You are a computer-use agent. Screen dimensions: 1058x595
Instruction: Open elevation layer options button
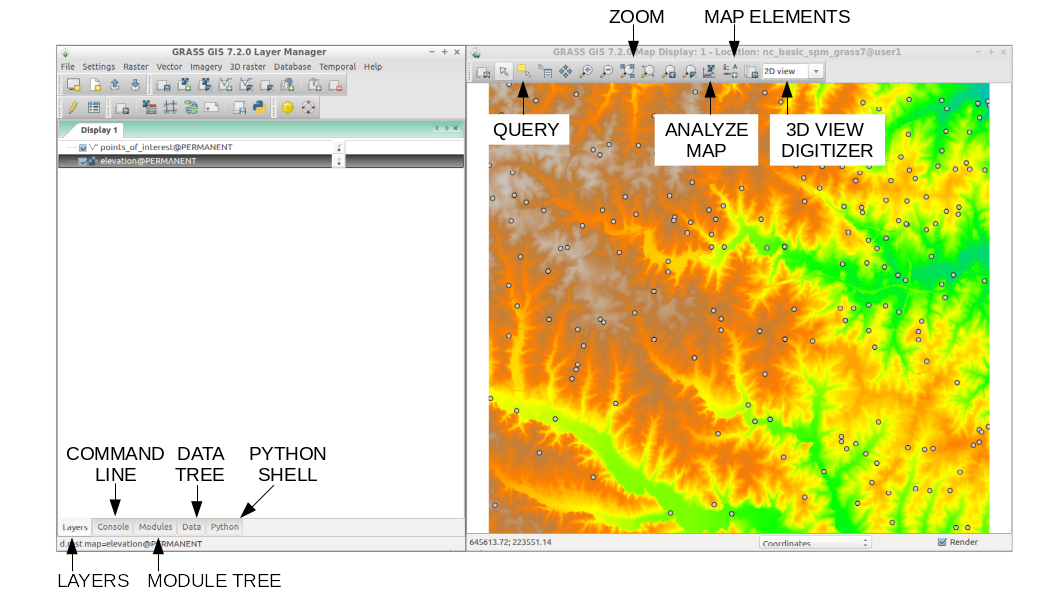(x=339, y=161)
